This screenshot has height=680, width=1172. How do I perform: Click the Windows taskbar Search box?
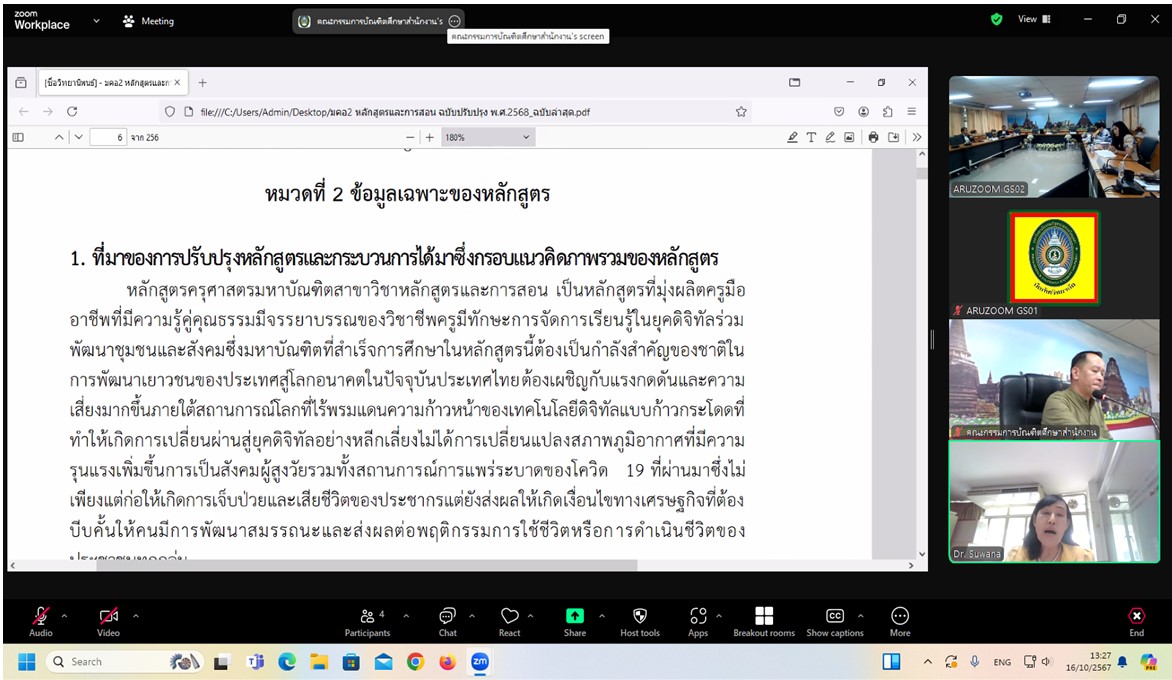point(123,661)
